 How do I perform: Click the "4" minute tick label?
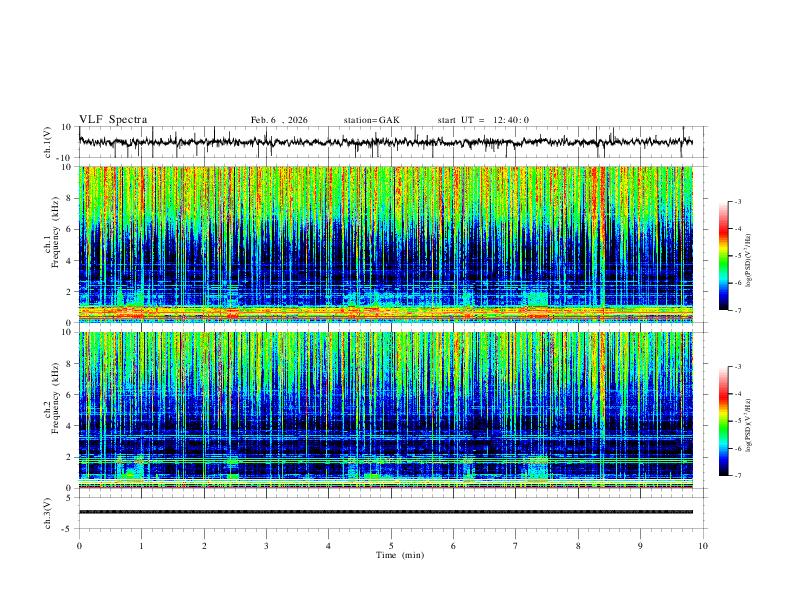pyautogui.click(x=329, y=546)
